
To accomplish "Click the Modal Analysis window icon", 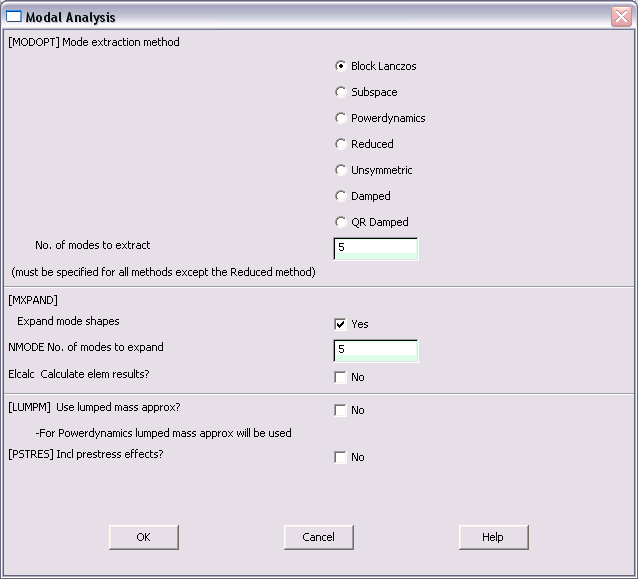I will (14, 17).
